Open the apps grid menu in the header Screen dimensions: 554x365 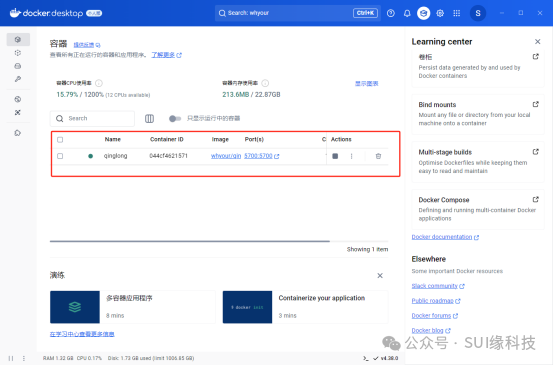click(456, 13)
